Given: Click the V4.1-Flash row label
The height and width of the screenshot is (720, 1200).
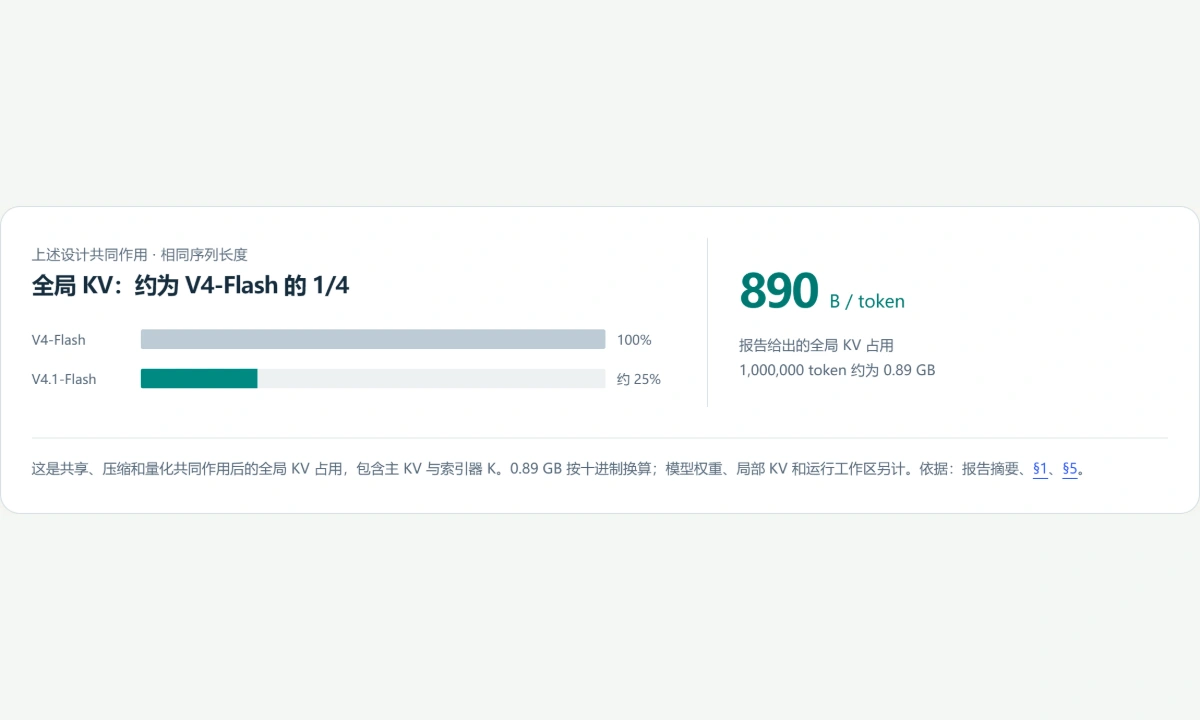Looking at the screenshot, I should pos(64,379).
